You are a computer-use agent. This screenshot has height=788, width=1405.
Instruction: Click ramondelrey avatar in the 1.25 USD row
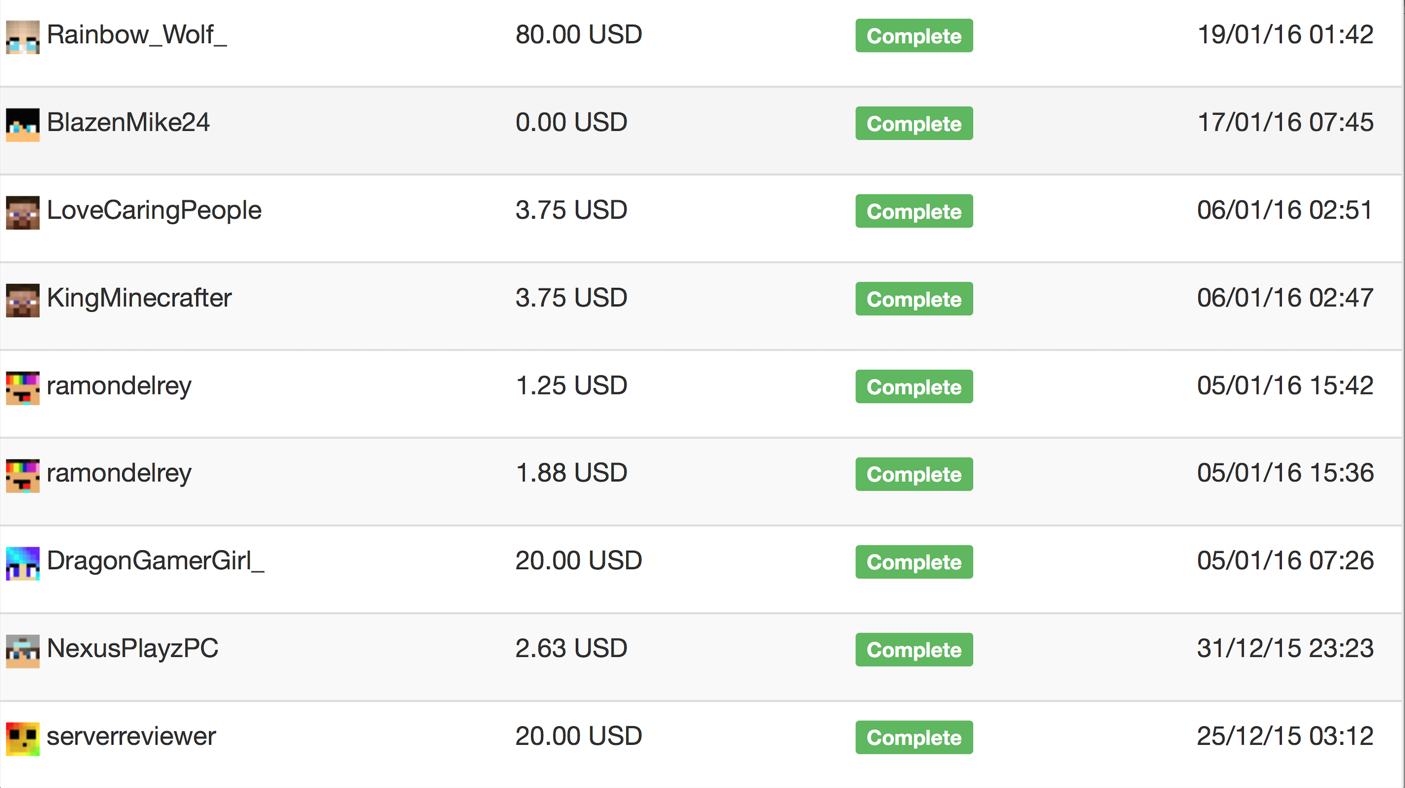[22, 387]
